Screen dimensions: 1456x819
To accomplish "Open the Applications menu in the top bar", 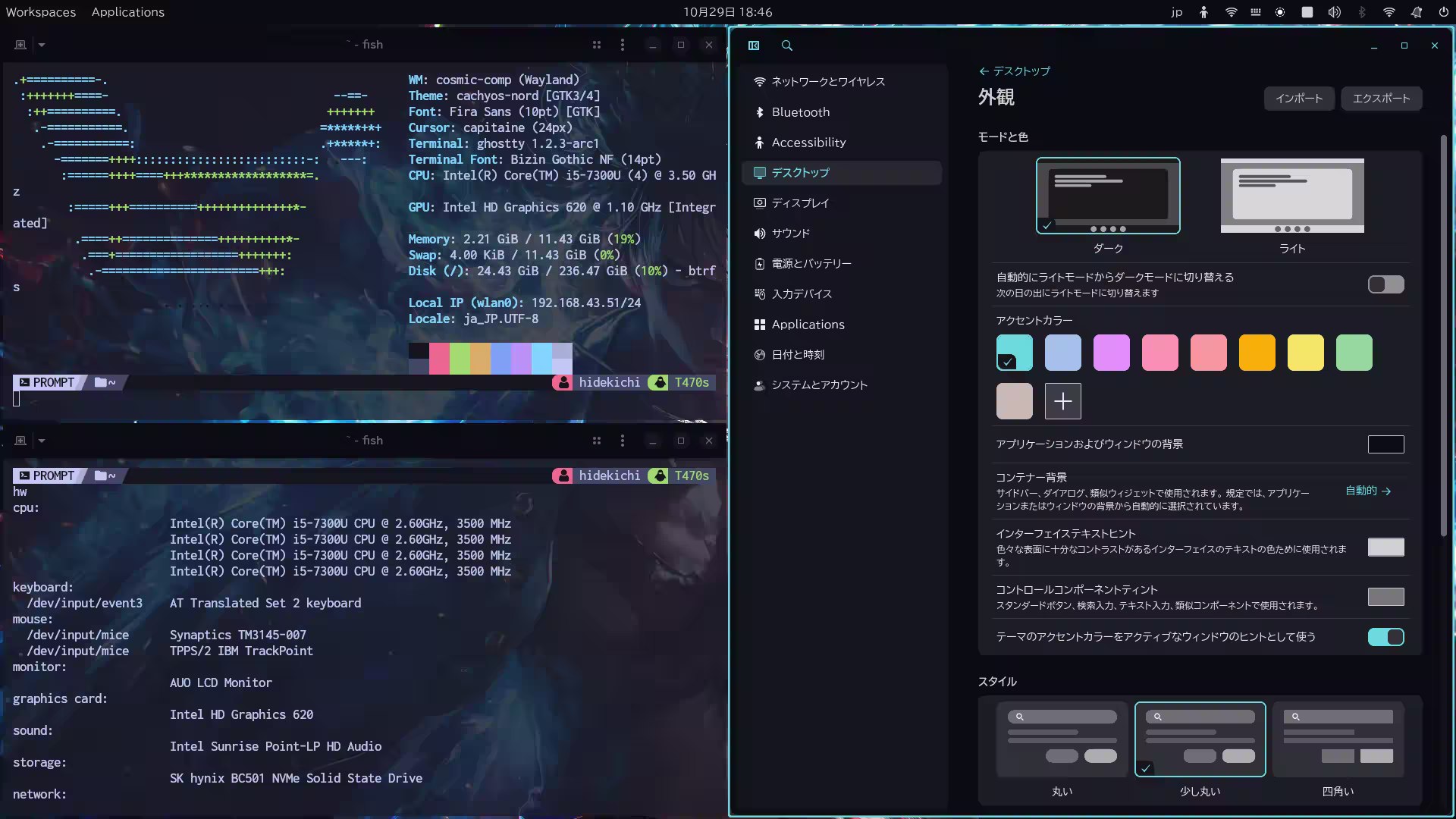I will [x=127, y=11].
